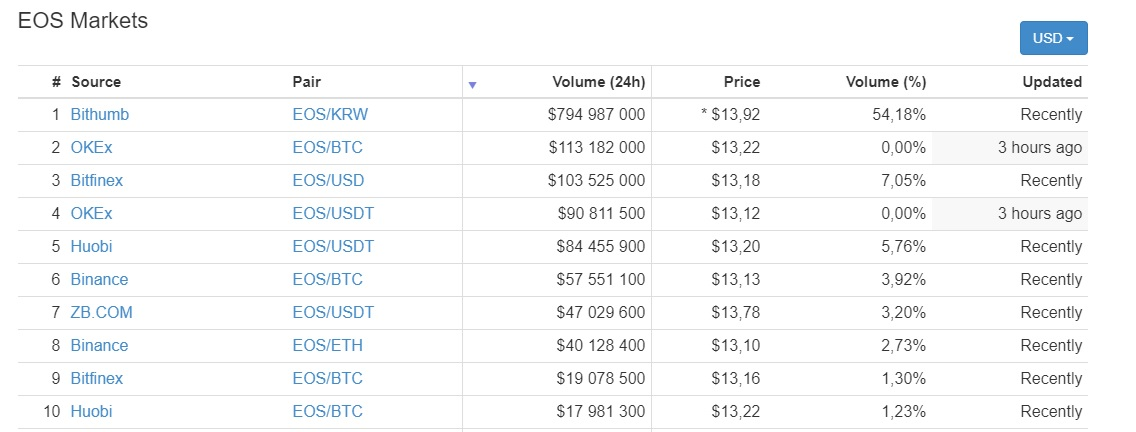Open the EOS/ETH pair link
1136x432 pixels.
[327, 346]
